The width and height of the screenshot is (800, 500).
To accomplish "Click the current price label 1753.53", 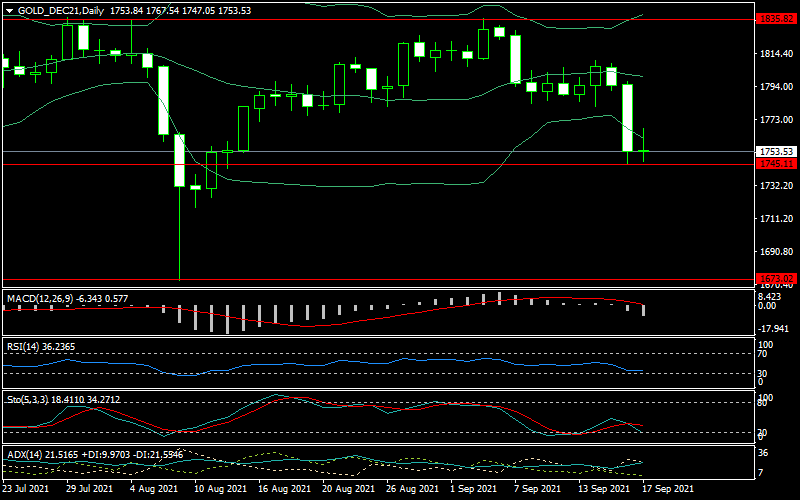I will (776, 152).
